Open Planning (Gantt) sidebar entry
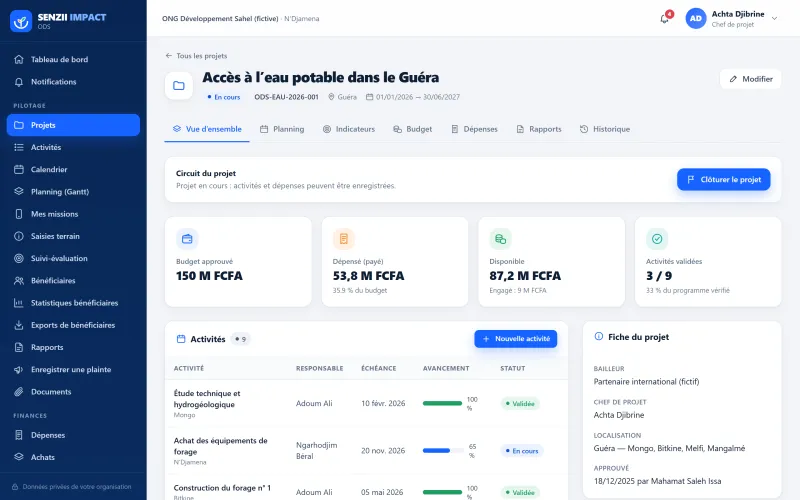This screenshot has height=500, width=800. [73, 192]
